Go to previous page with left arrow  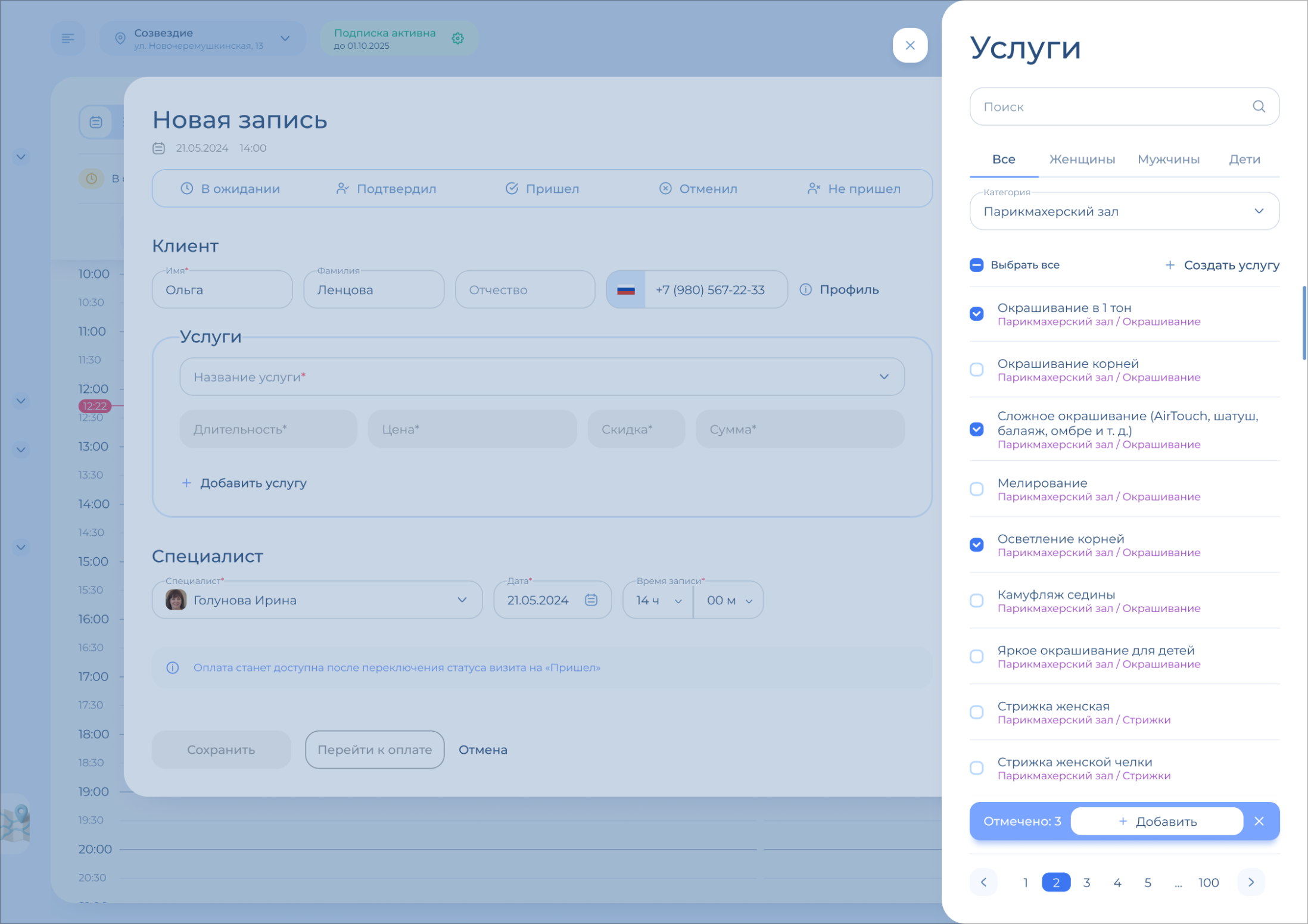[984, 882]
